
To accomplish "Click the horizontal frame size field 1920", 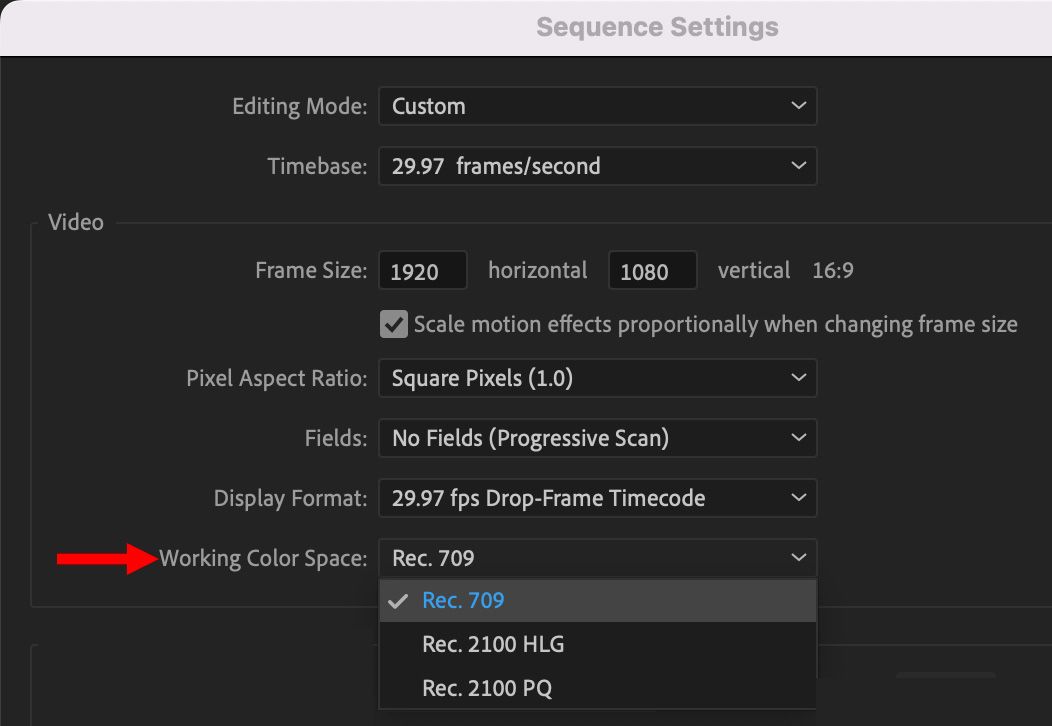I will click(423, 270).
